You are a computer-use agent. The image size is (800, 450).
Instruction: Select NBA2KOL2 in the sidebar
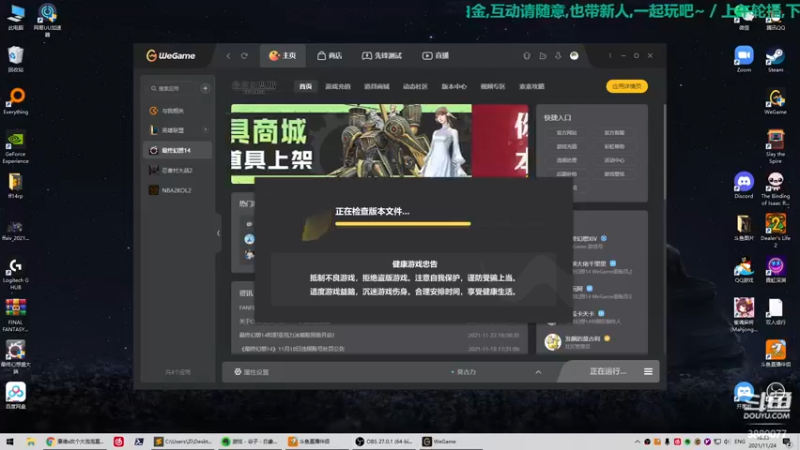tap(178, 190)
